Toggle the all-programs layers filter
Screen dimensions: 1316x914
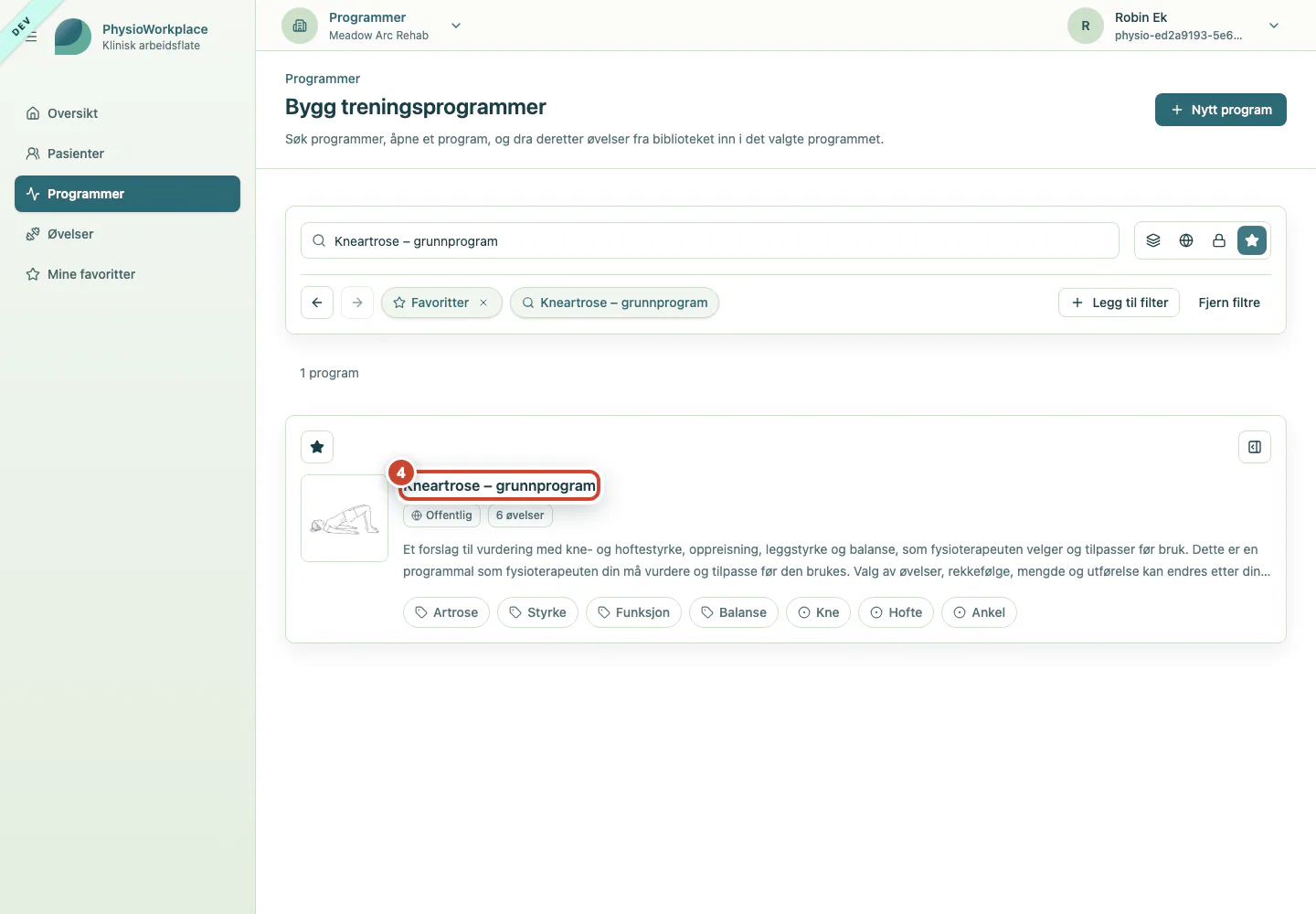pos(1153,240)
